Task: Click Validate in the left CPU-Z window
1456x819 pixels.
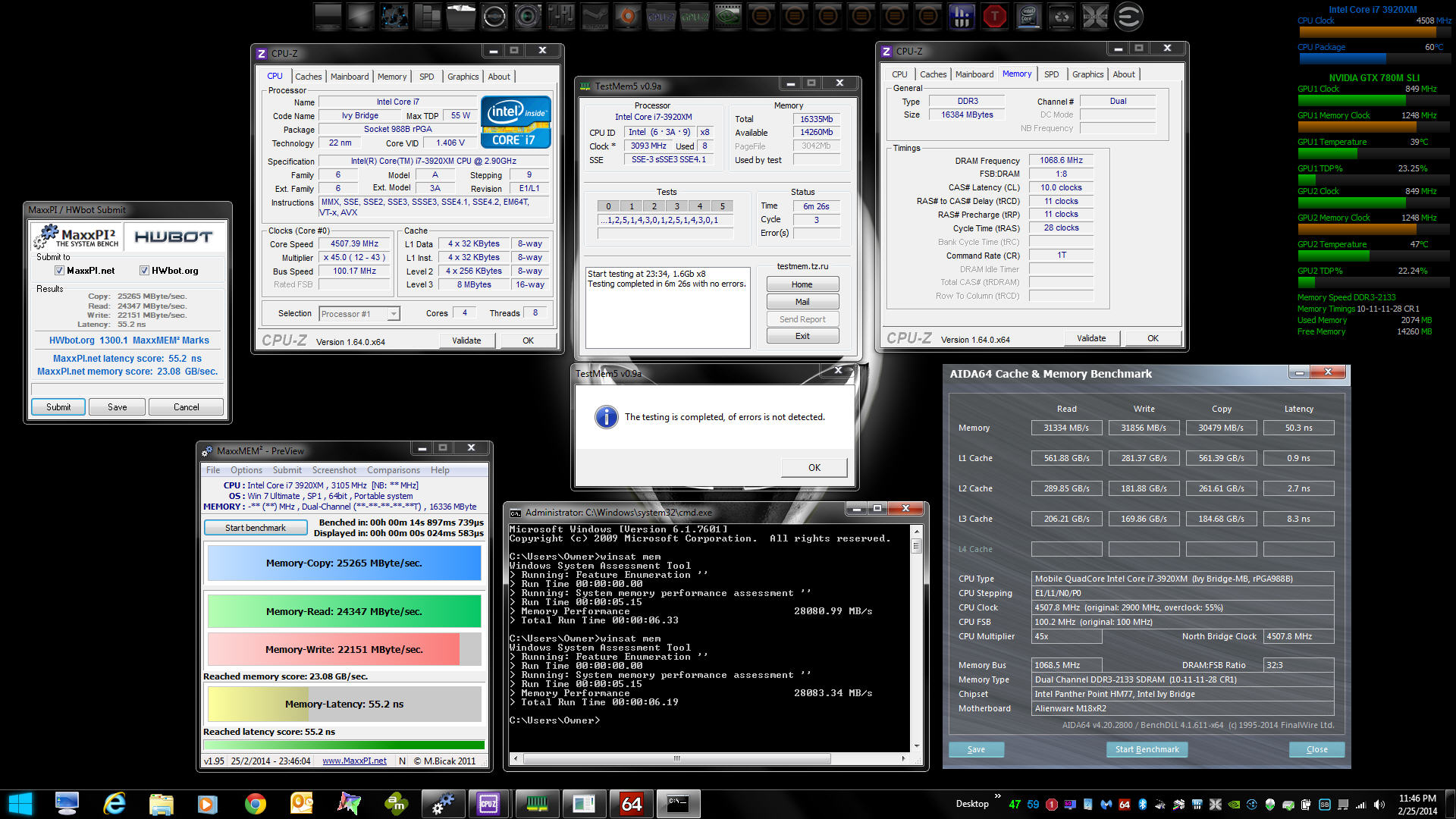Action: point(466,340)
